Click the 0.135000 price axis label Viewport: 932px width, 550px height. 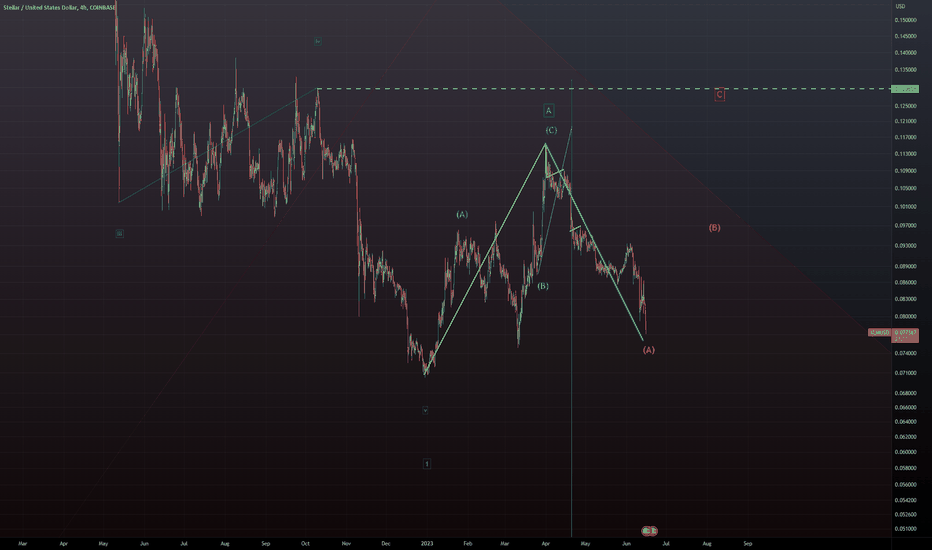click(905, 70)
